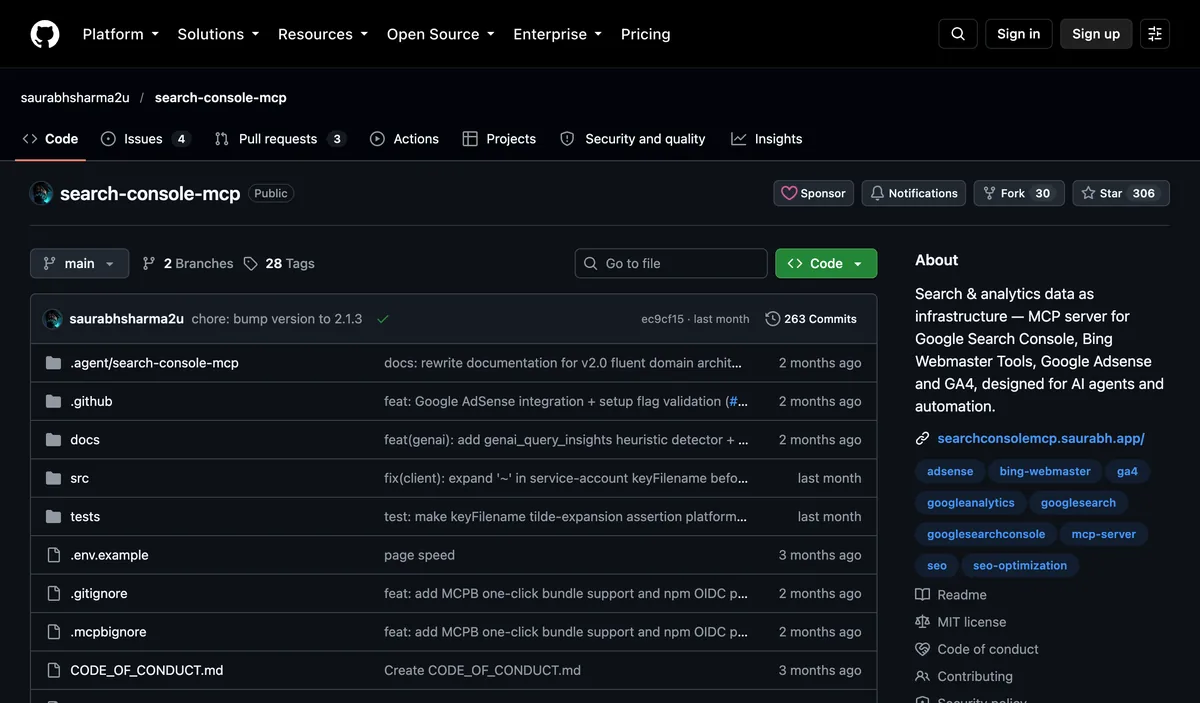The height and width of the screenshot is (703, 1200).
Task: Open the searchconsolemcp.saurabh.app website link
Action: 1041,439
